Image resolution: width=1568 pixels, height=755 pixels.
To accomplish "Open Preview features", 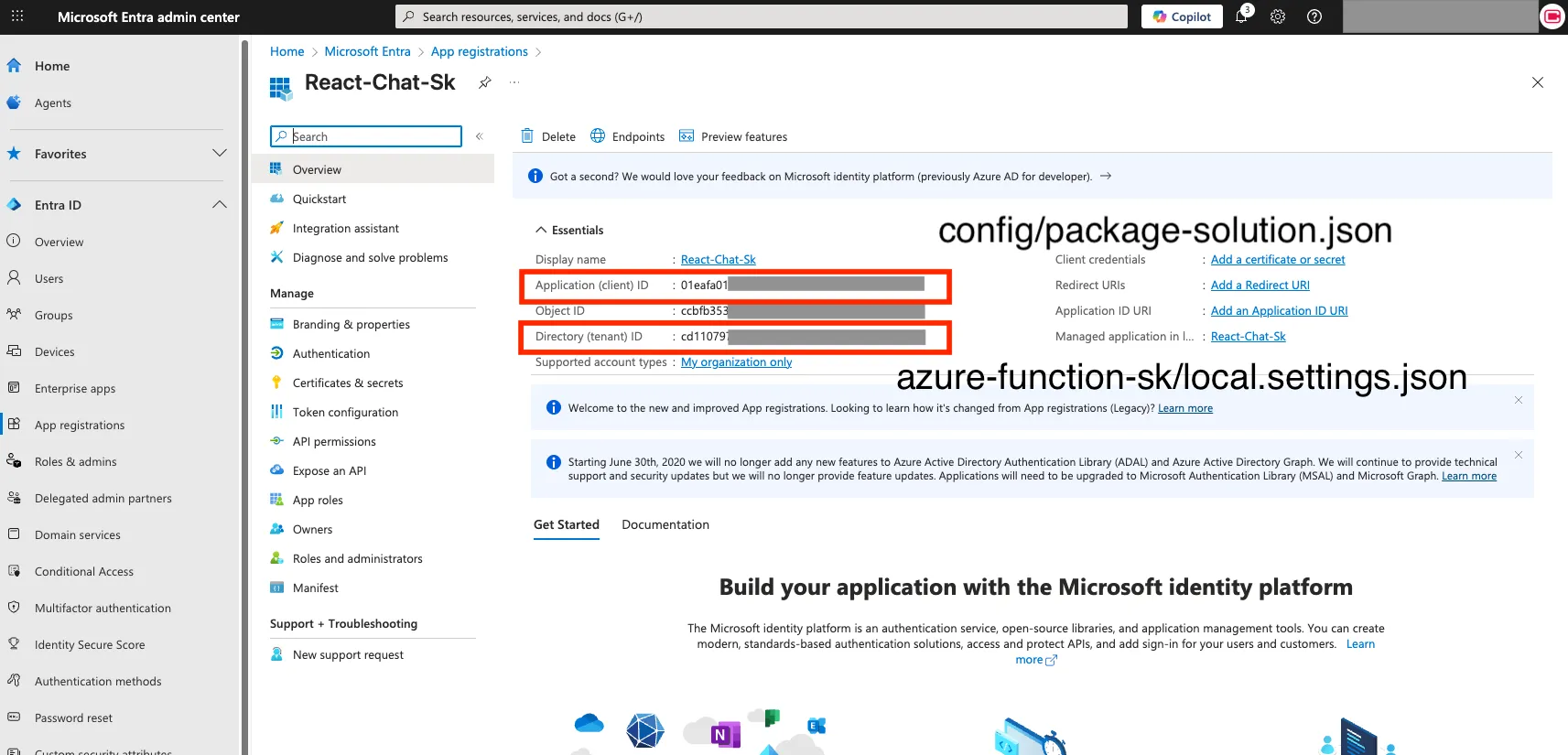I will click(733, 136).
